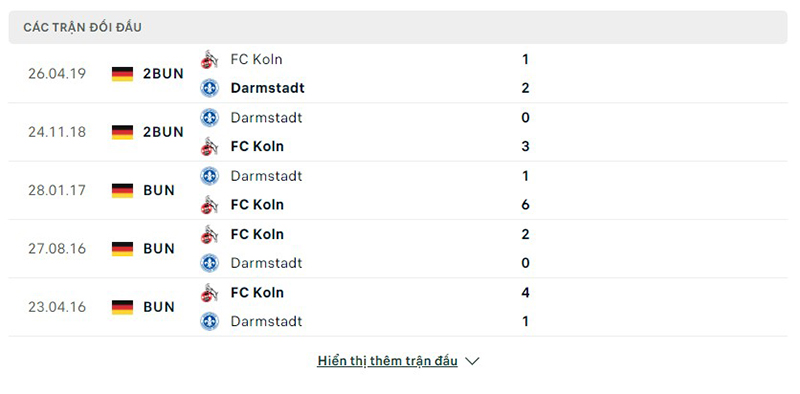The height and width of the screenshot is (394, 800).
Task: Click FC Koln name in 27.08.16 match
Action: point(257,234)
